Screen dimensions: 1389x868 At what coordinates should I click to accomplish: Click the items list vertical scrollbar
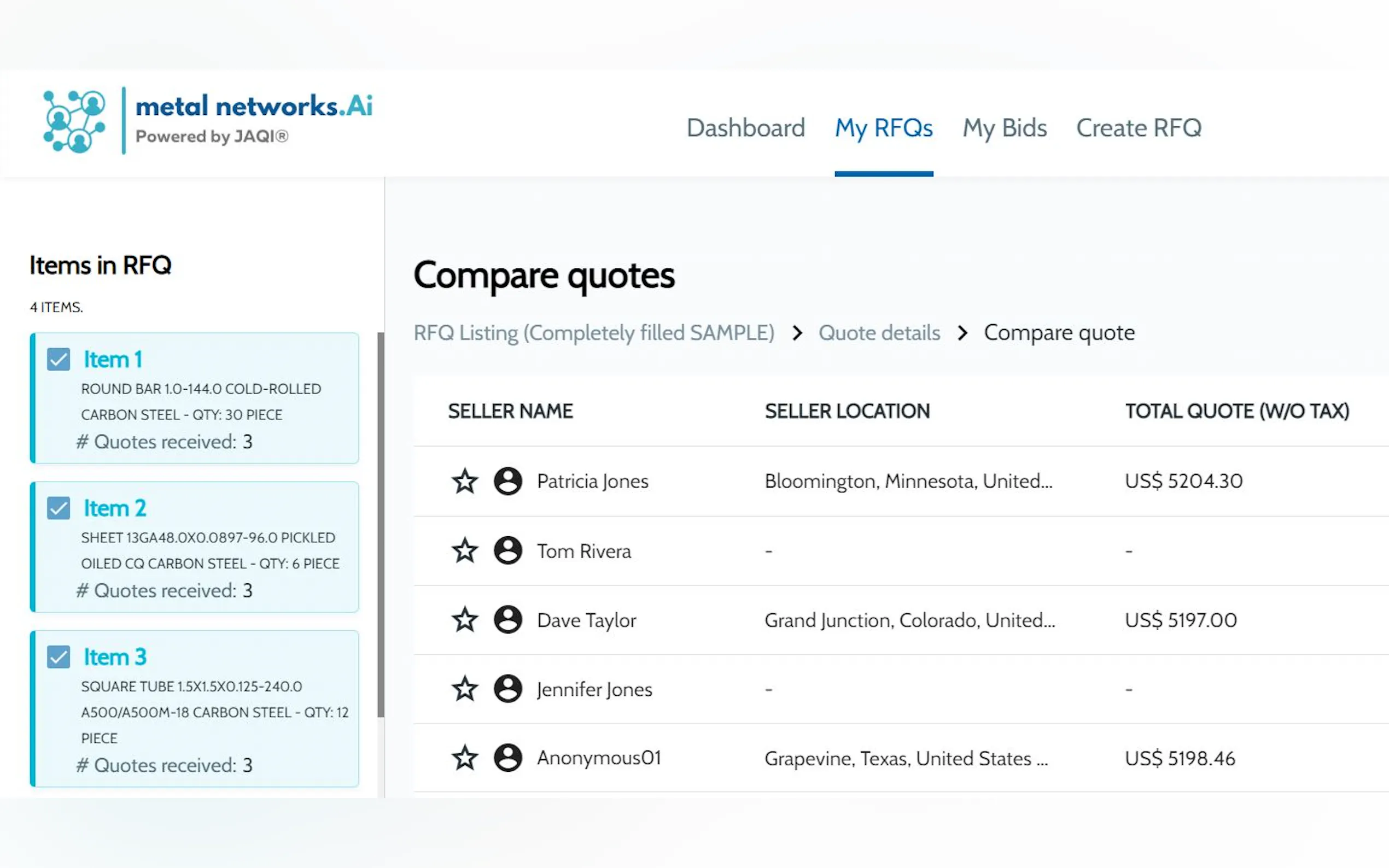380,524
